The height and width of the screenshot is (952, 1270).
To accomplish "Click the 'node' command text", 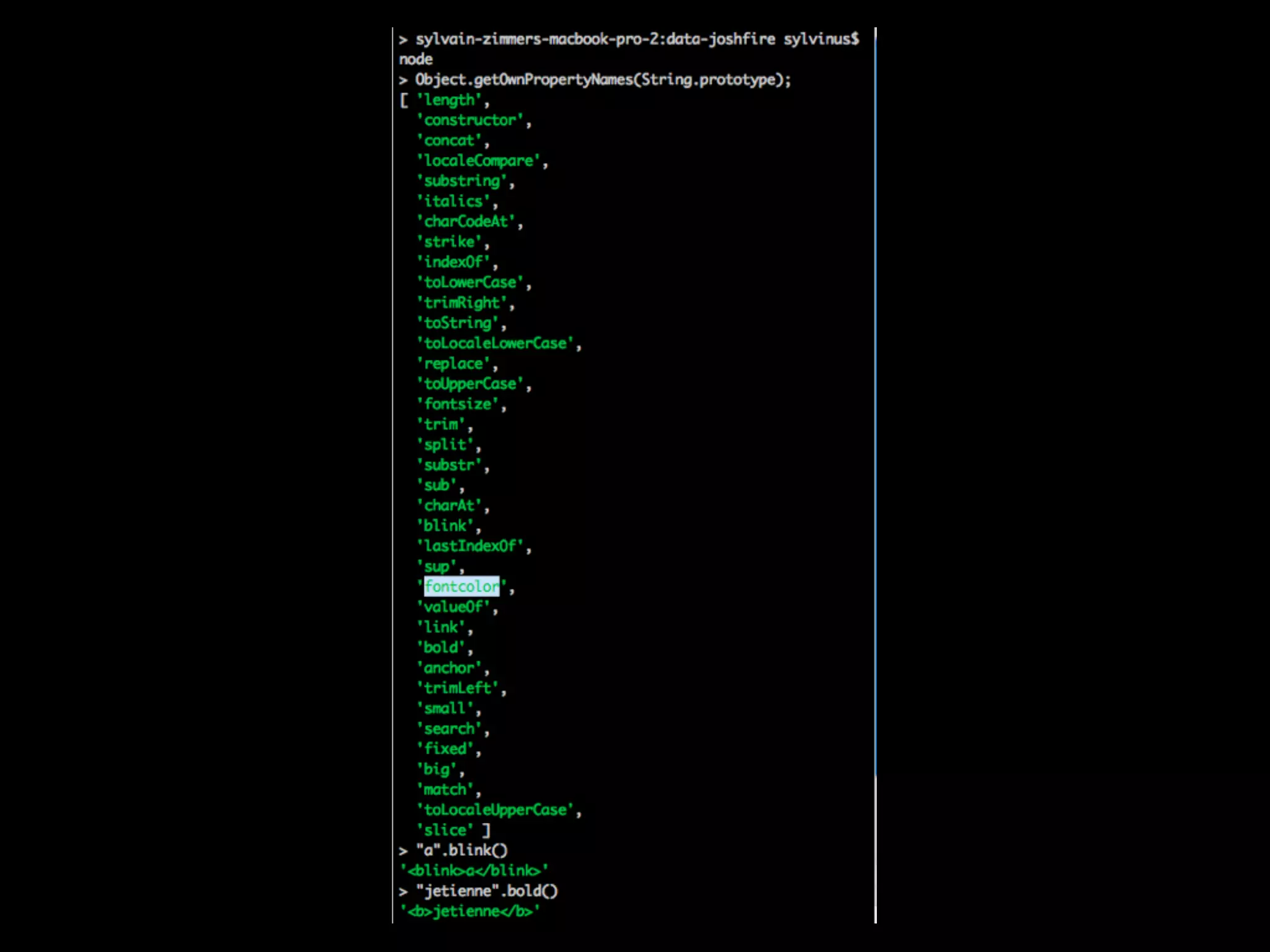I will (x=415, y=59).
